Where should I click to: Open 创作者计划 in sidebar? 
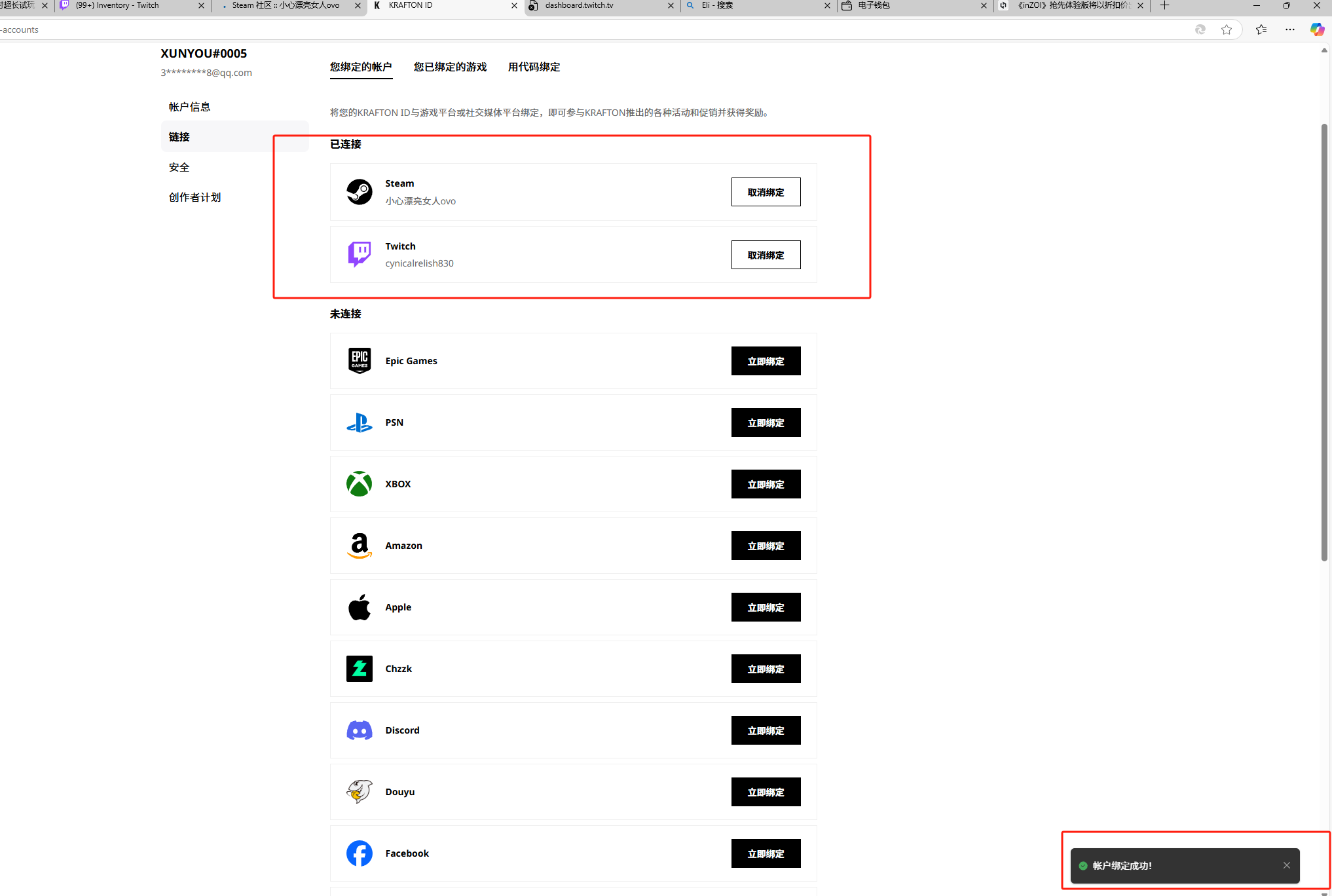234,197
